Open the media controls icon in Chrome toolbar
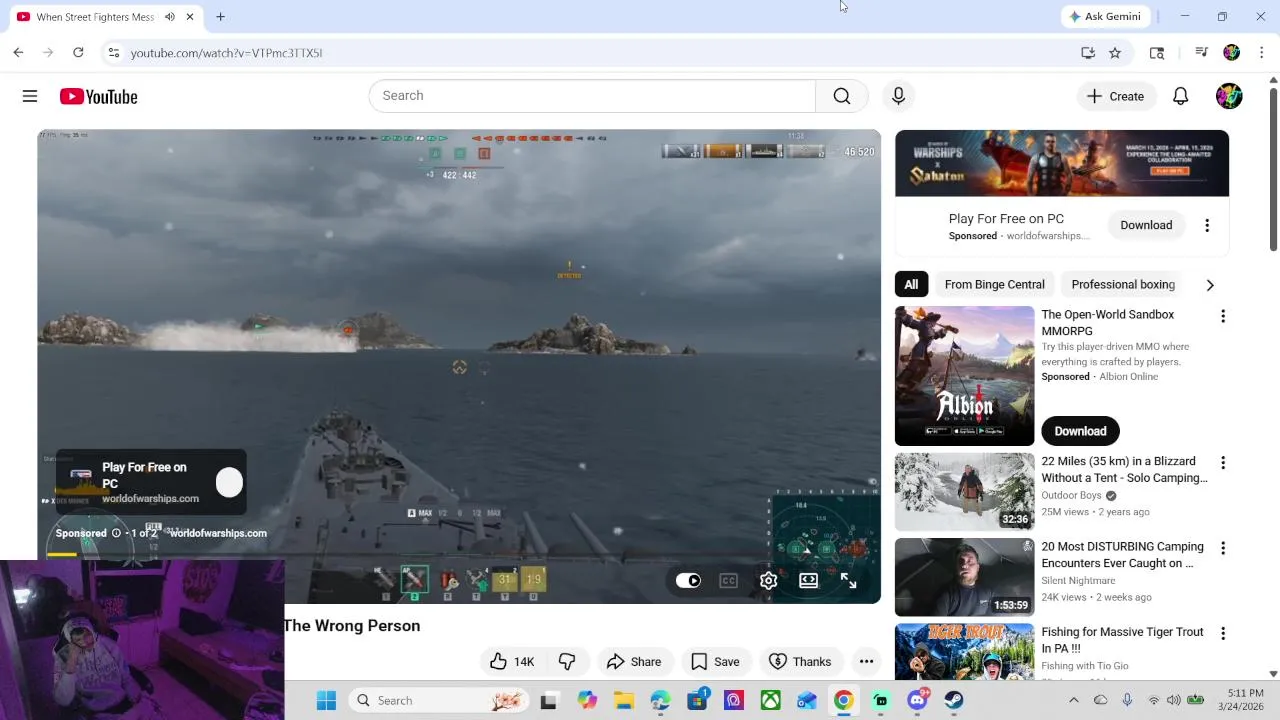Screen dimensions: 1280x720 [x=1201, y=53]
